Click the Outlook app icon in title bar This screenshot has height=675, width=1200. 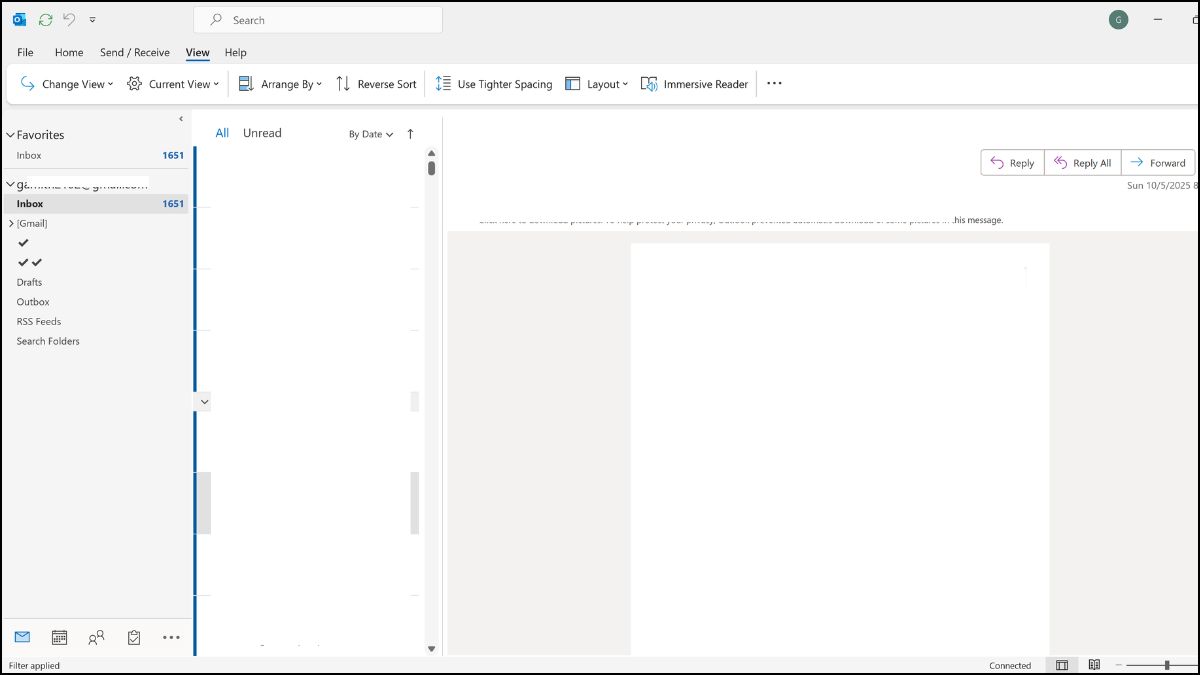19,19
